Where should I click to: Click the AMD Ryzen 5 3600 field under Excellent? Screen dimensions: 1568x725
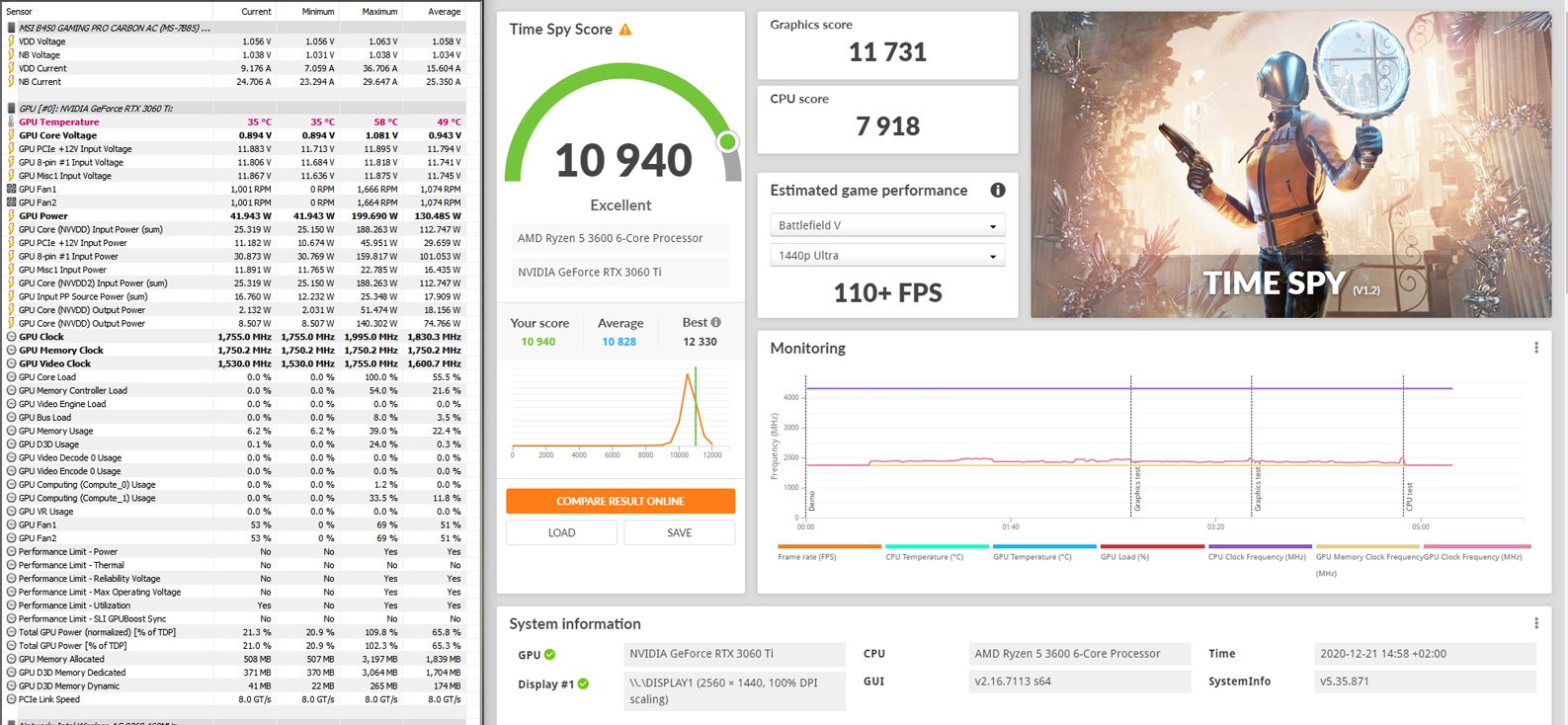[x=620, y=238]
